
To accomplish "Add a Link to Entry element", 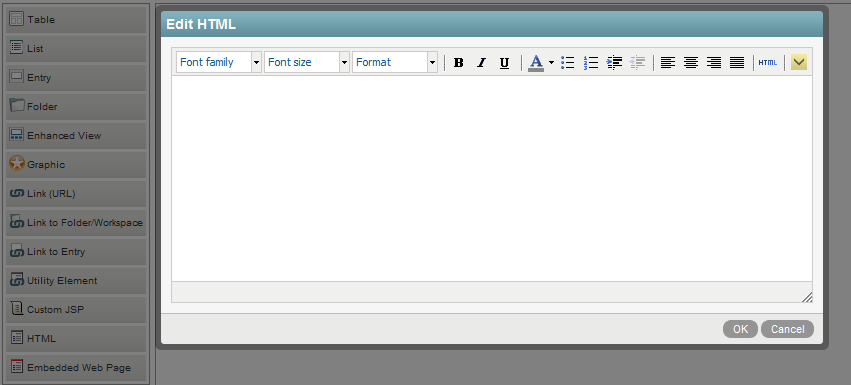I will pos(76,251).
